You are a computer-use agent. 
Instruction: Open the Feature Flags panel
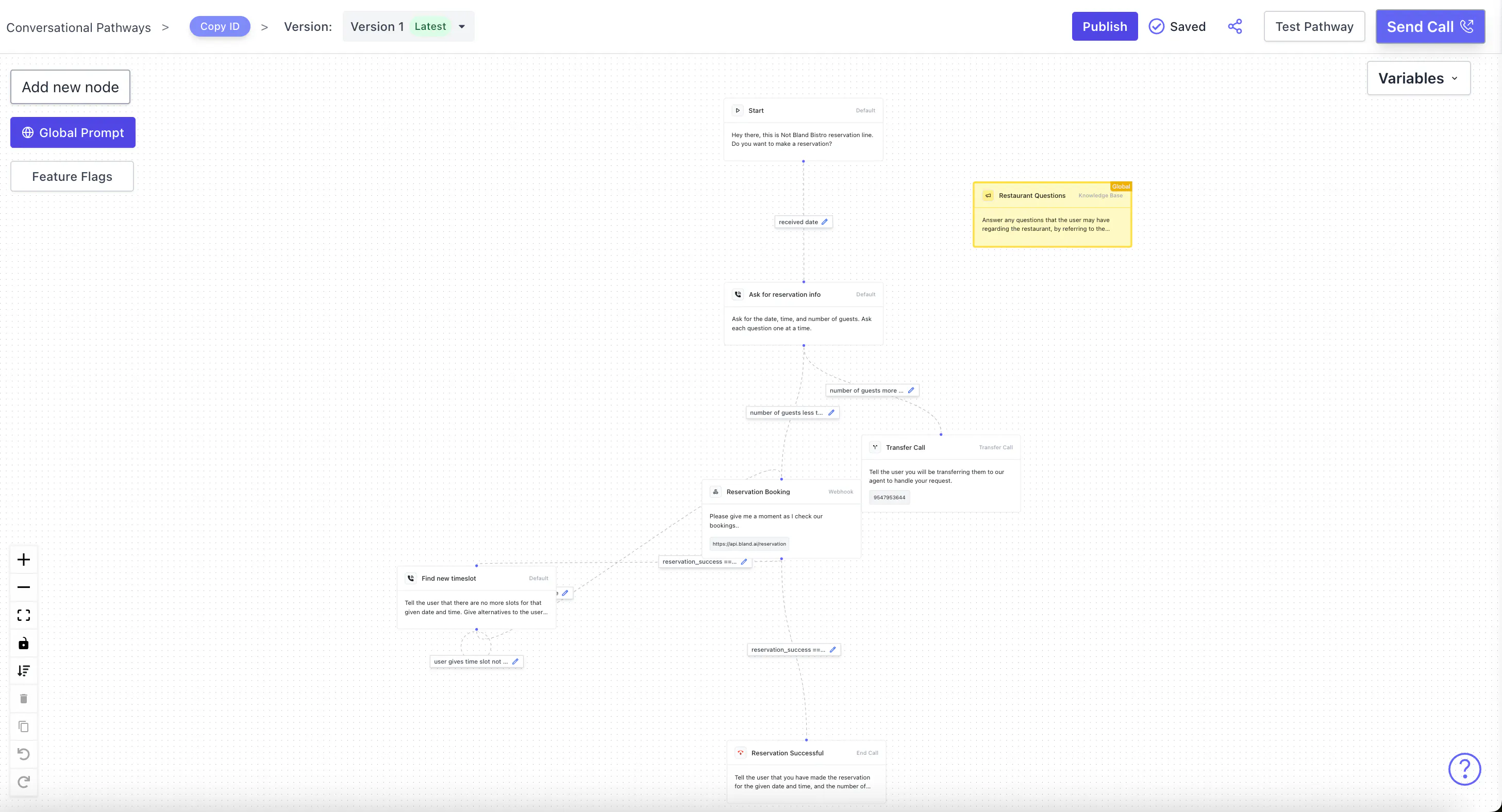(x=72, y=176)
